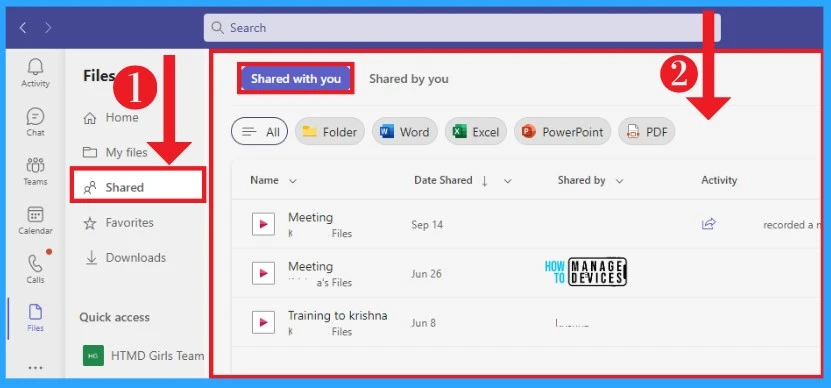Select the All filter chip
This screenshot has width=831, height=388.
(259, 131)
